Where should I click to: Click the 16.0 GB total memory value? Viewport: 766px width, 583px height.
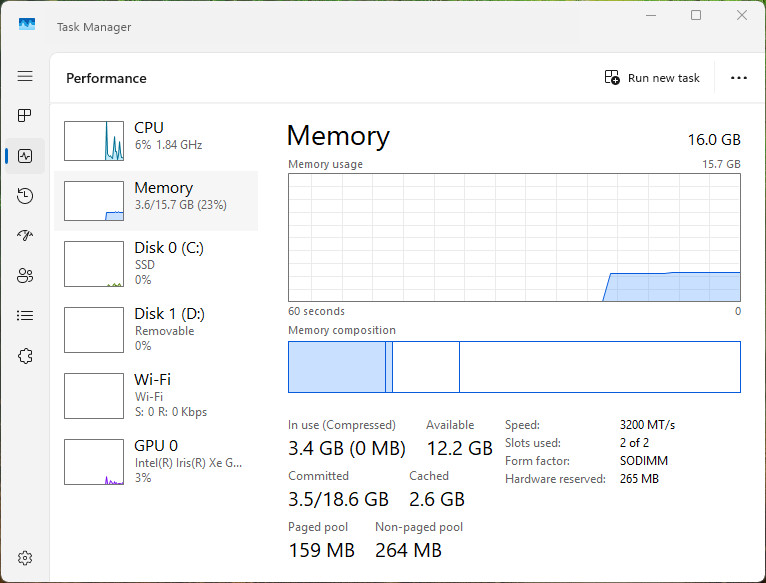(714, 140)
